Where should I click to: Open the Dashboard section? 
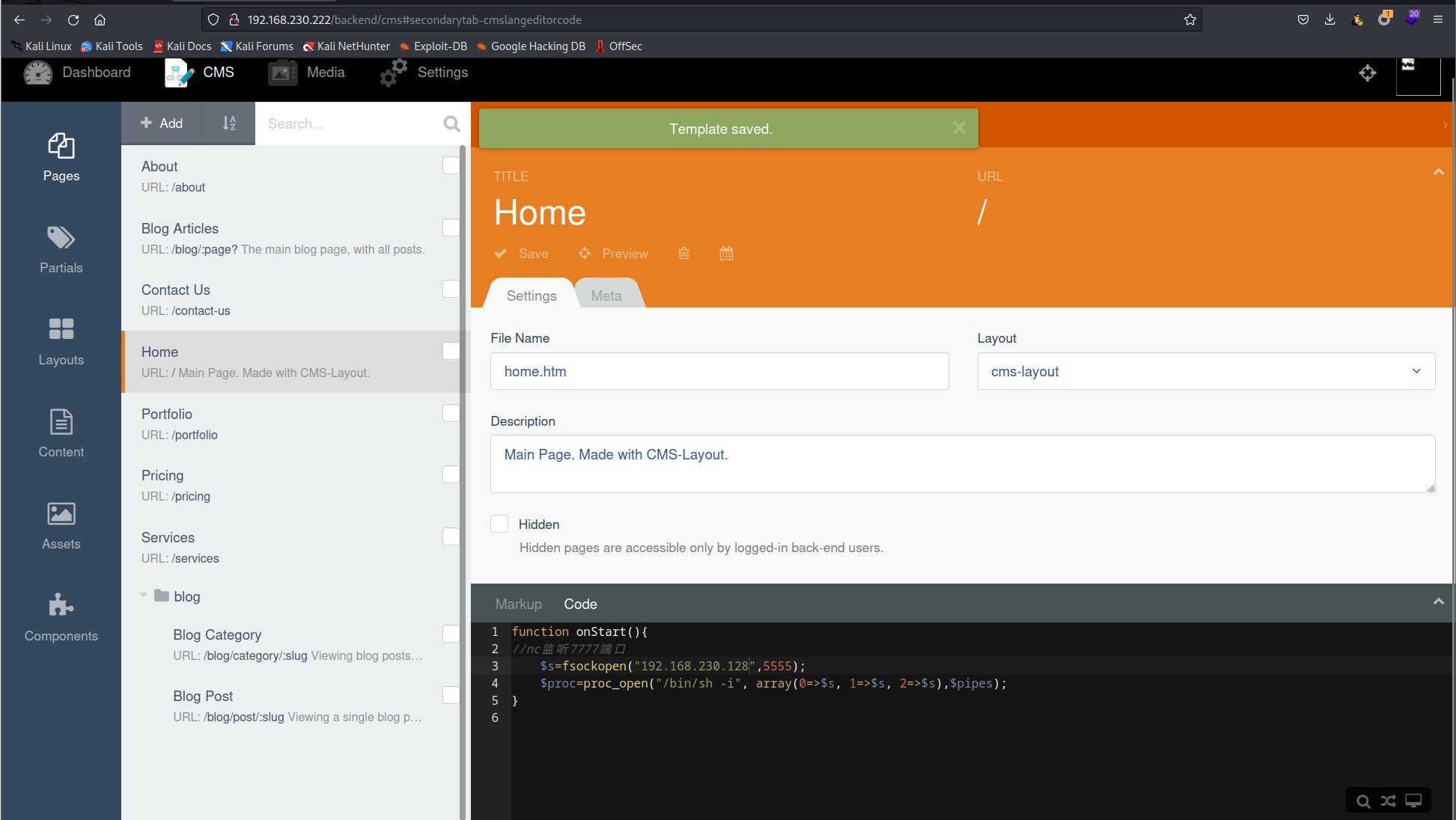pyautogui.click(x=77, y=73)
